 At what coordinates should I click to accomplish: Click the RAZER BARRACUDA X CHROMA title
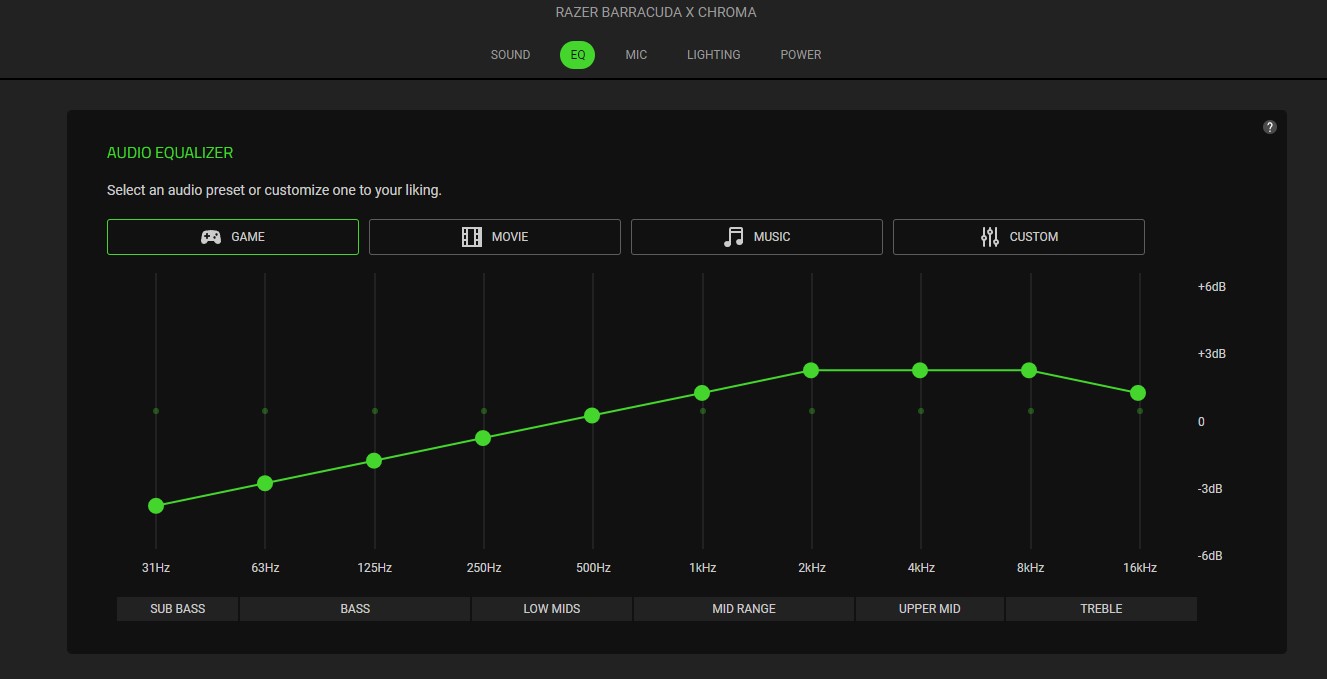pos(656,13)
